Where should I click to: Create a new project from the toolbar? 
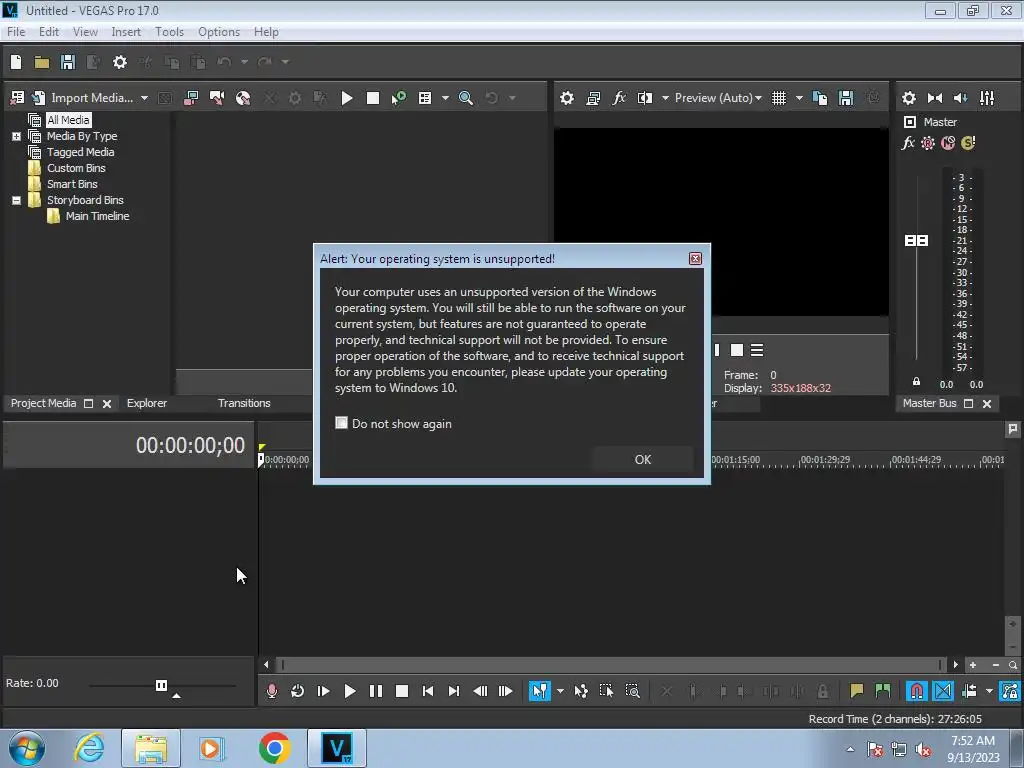16,62
